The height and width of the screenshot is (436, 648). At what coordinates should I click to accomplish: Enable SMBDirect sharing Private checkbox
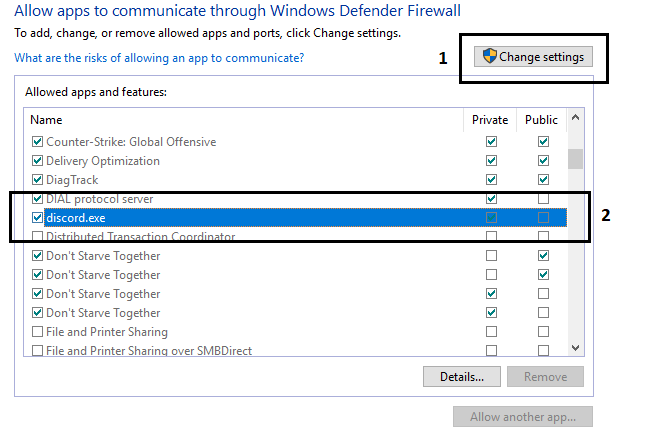click(491, 350)
